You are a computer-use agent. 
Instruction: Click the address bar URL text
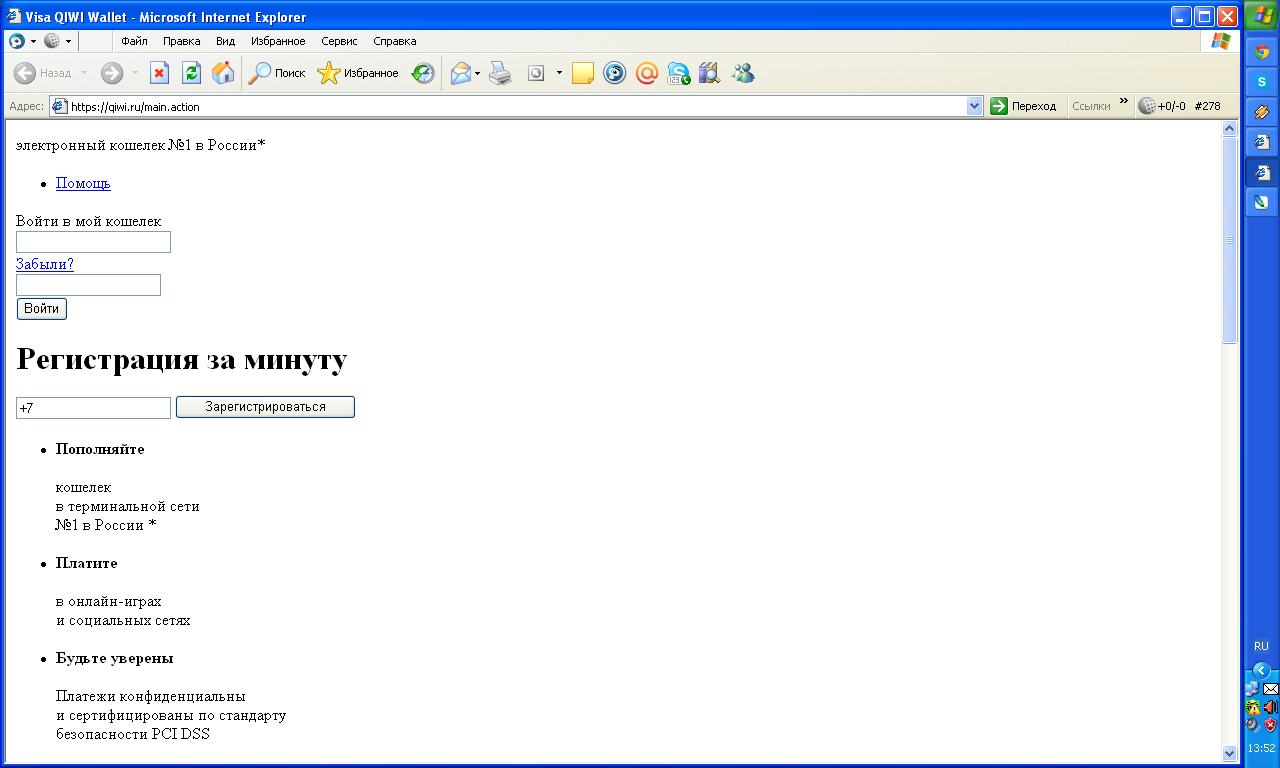(x=134, y=106)
